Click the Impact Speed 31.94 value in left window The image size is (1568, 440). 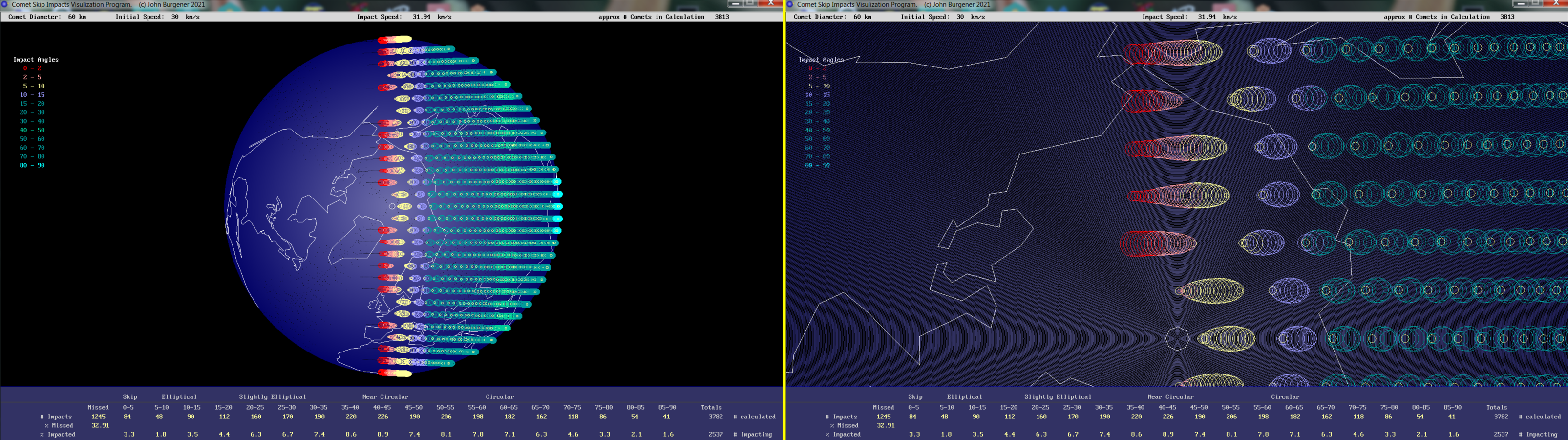coord(421,17)
